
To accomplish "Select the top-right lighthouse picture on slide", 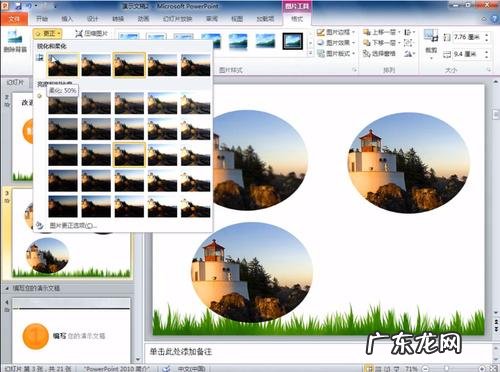I will coord(409,163).
